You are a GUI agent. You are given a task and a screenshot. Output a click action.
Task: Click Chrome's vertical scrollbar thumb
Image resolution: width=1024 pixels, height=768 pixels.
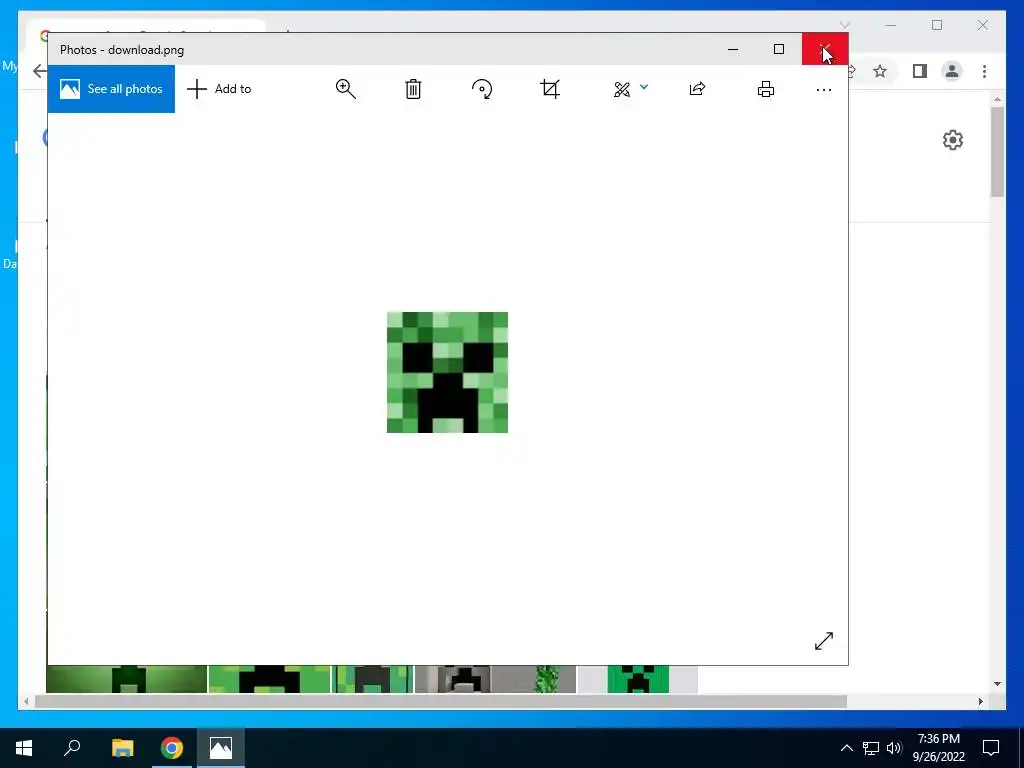point(997,152)
